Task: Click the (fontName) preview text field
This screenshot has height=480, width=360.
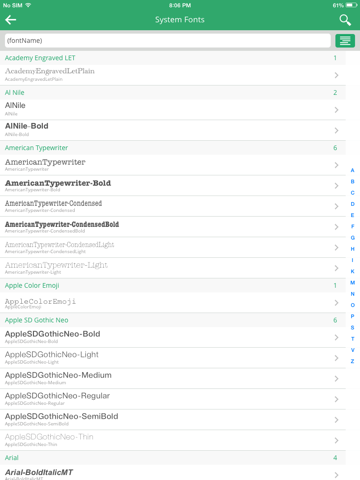Action: coord(168,41)
